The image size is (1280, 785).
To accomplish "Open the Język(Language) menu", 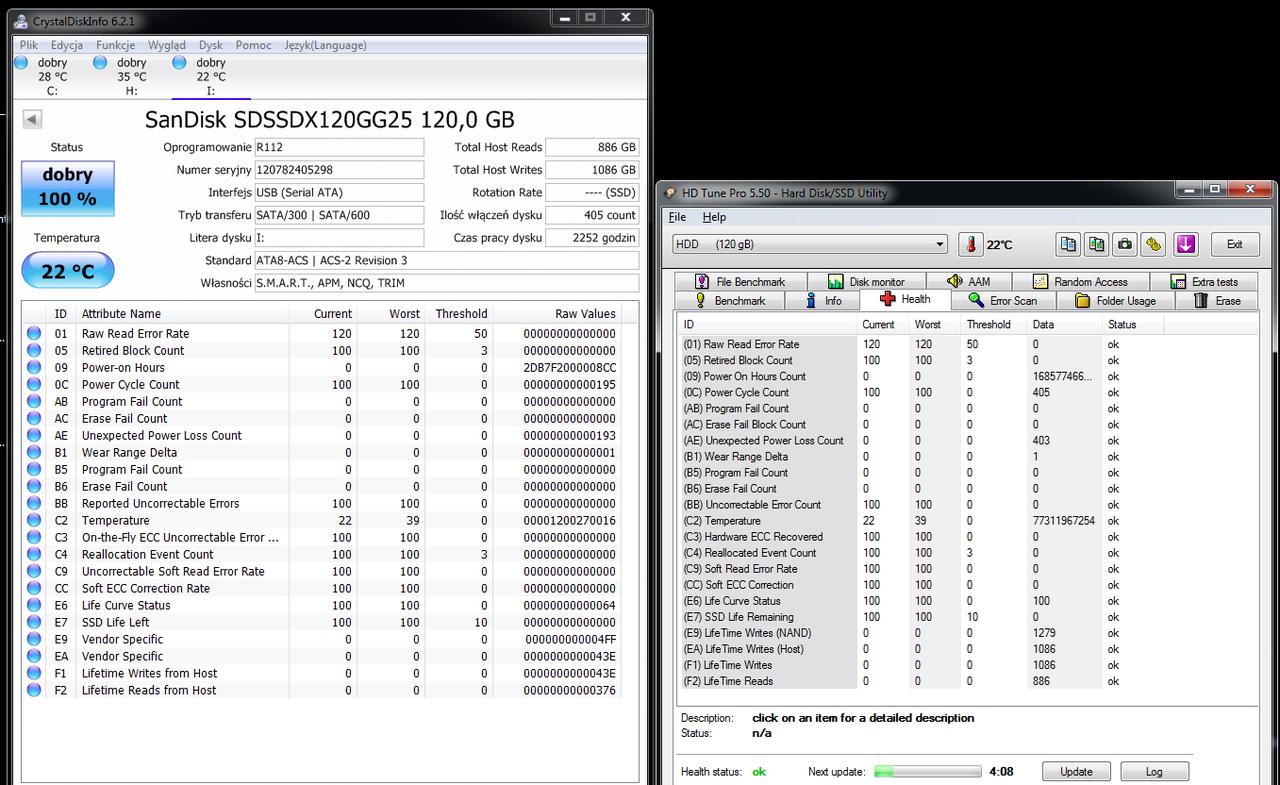I will [x=325, y=45].
